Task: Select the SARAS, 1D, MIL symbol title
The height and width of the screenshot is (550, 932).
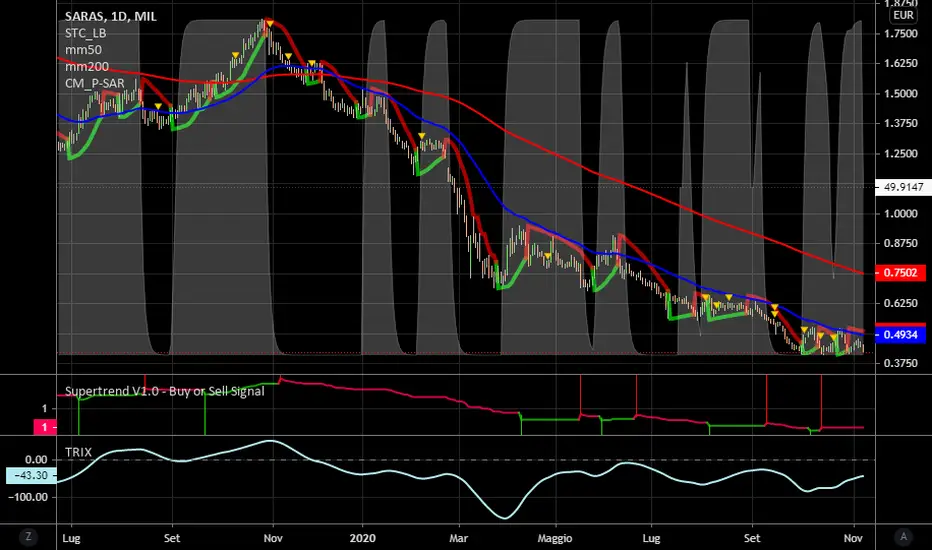Action: pyautogui.click(x=111, y=17)
